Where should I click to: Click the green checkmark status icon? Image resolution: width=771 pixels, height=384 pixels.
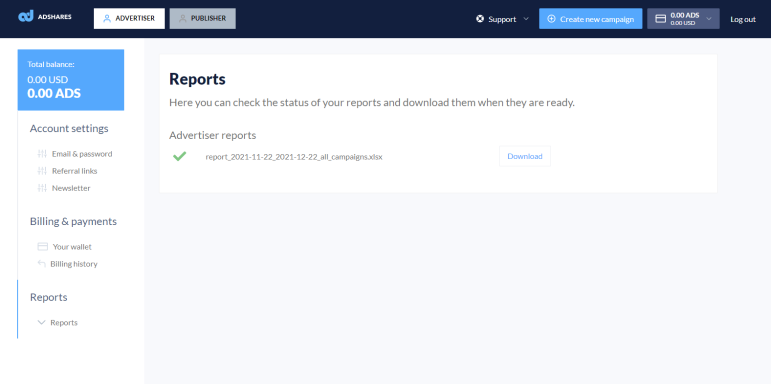click(179, 156)
